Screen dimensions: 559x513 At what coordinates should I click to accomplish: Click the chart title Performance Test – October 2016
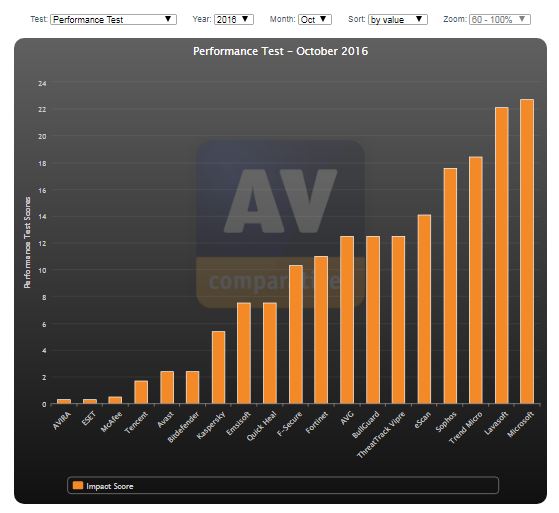(280, 51)
